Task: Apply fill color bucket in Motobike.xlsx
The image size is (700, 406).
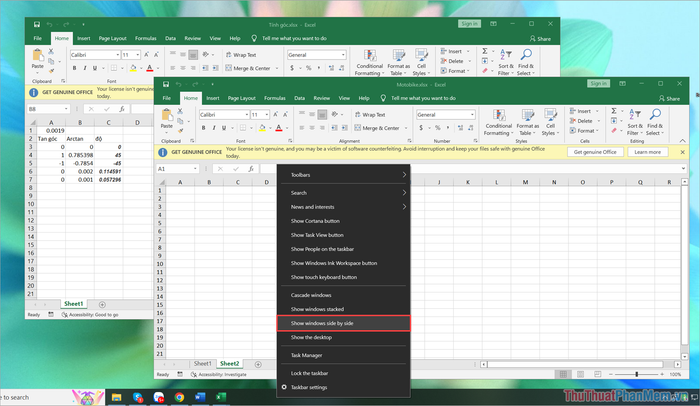Action: [262, 128]
